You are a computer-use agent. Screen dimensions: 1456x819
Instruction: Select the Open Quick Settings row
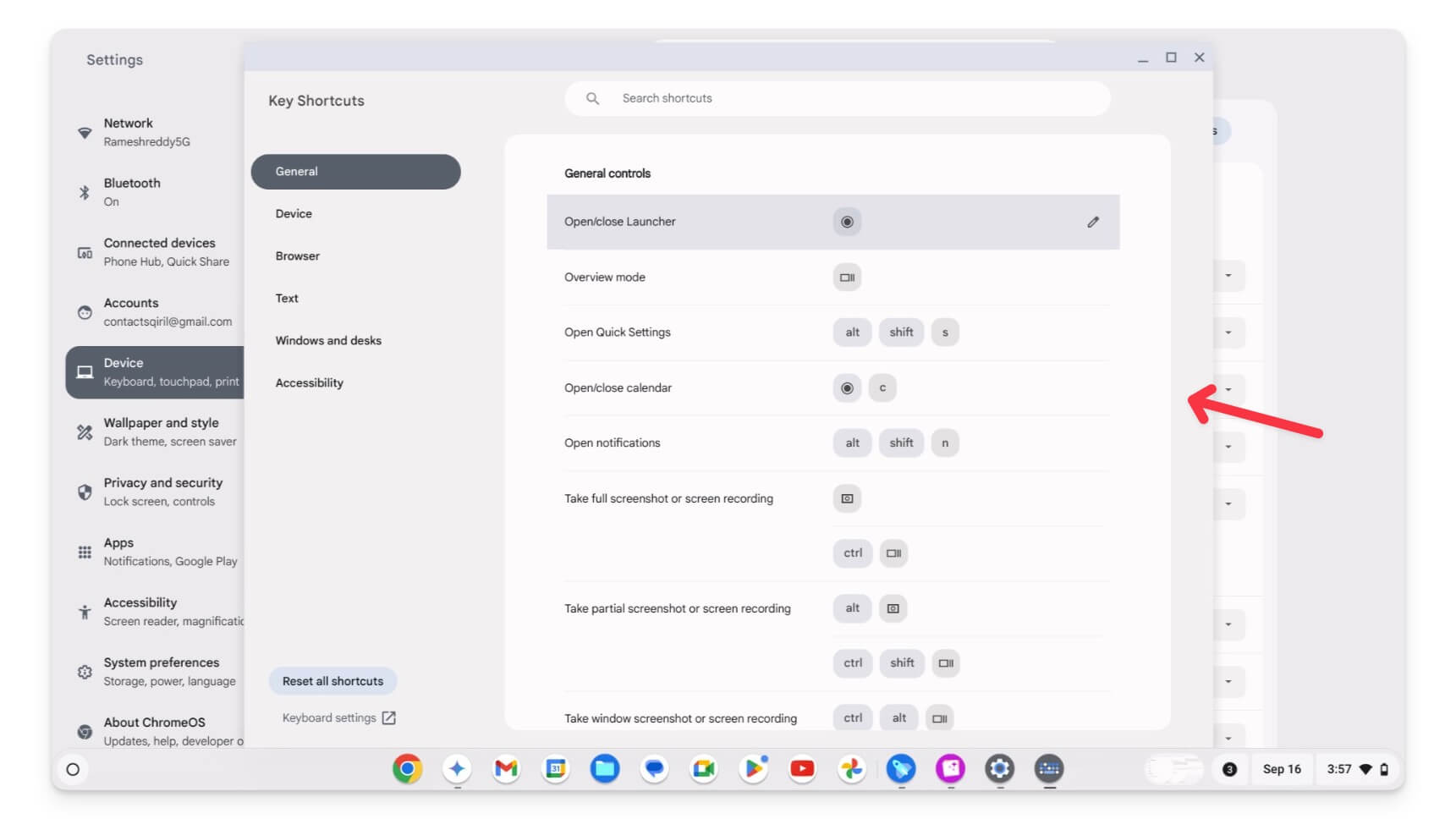pos(833,332)
